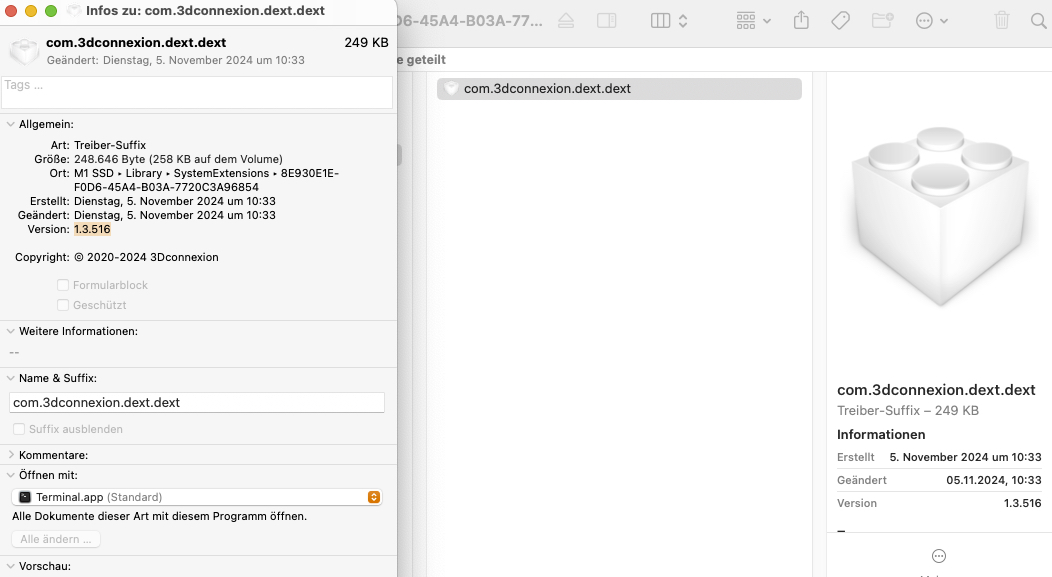Click the file name title in preview pane
The width and height of the screenshot is (1052, 577).
pyautogui.click(x=936, y=390)
